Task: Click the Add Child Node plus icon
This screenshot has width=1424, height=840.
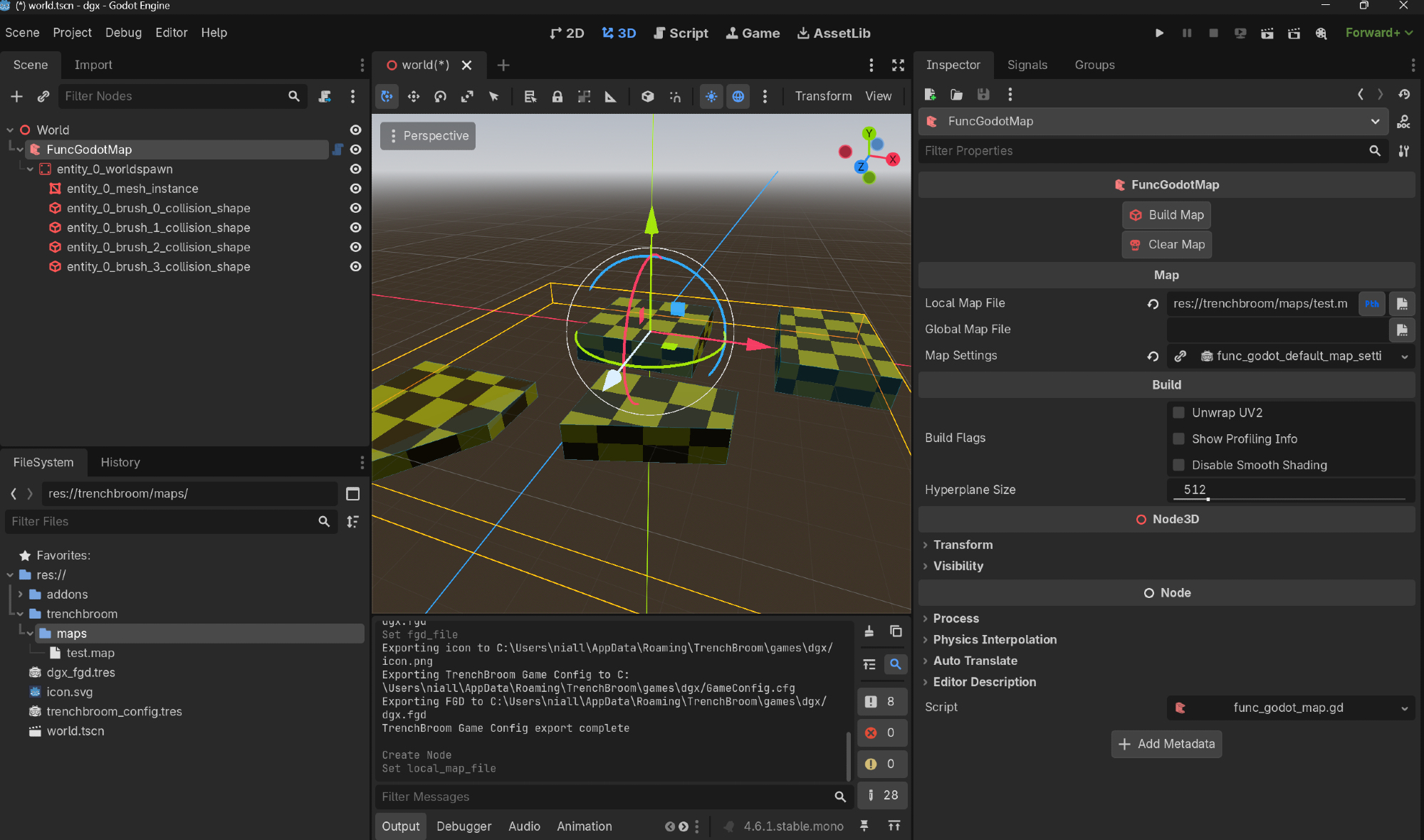Action: [x=17, y=96]
